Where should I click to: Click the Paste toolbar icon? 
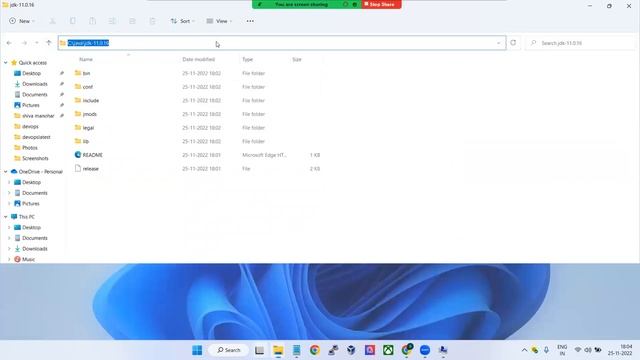93,21
